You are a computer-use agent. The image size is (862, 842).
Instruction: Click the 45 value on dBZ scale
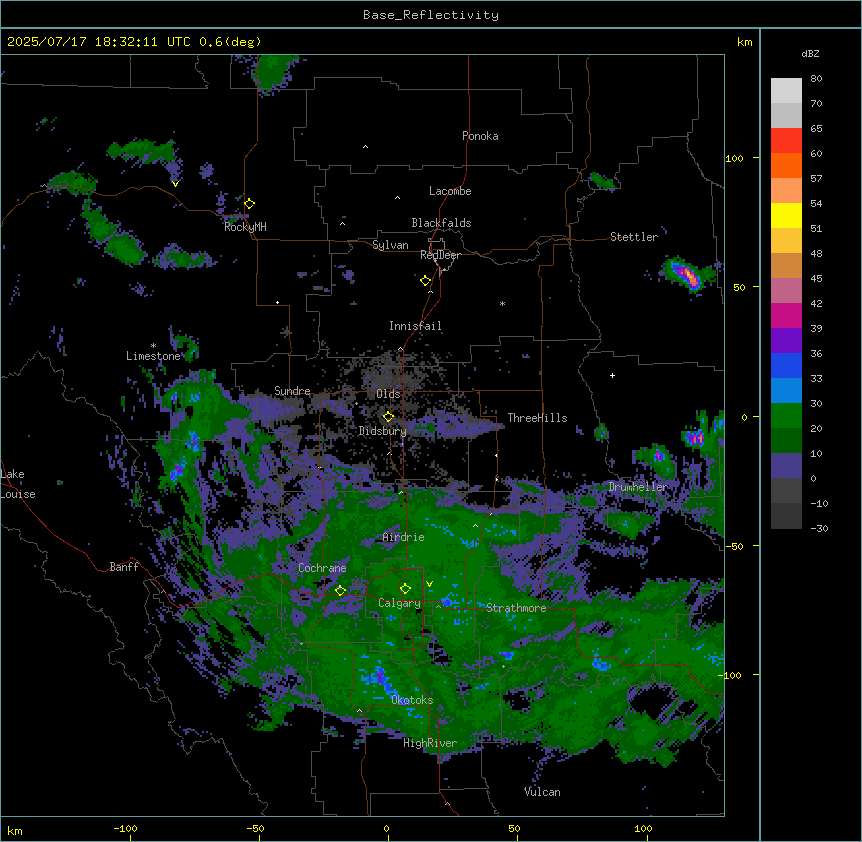point(816,279)
